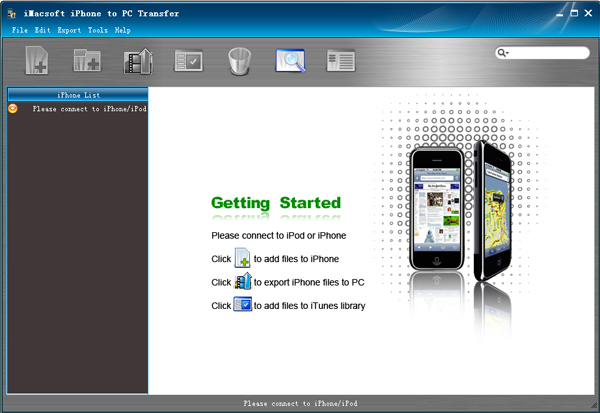
Task: Open the Help menu
Action: coord(123,30)
